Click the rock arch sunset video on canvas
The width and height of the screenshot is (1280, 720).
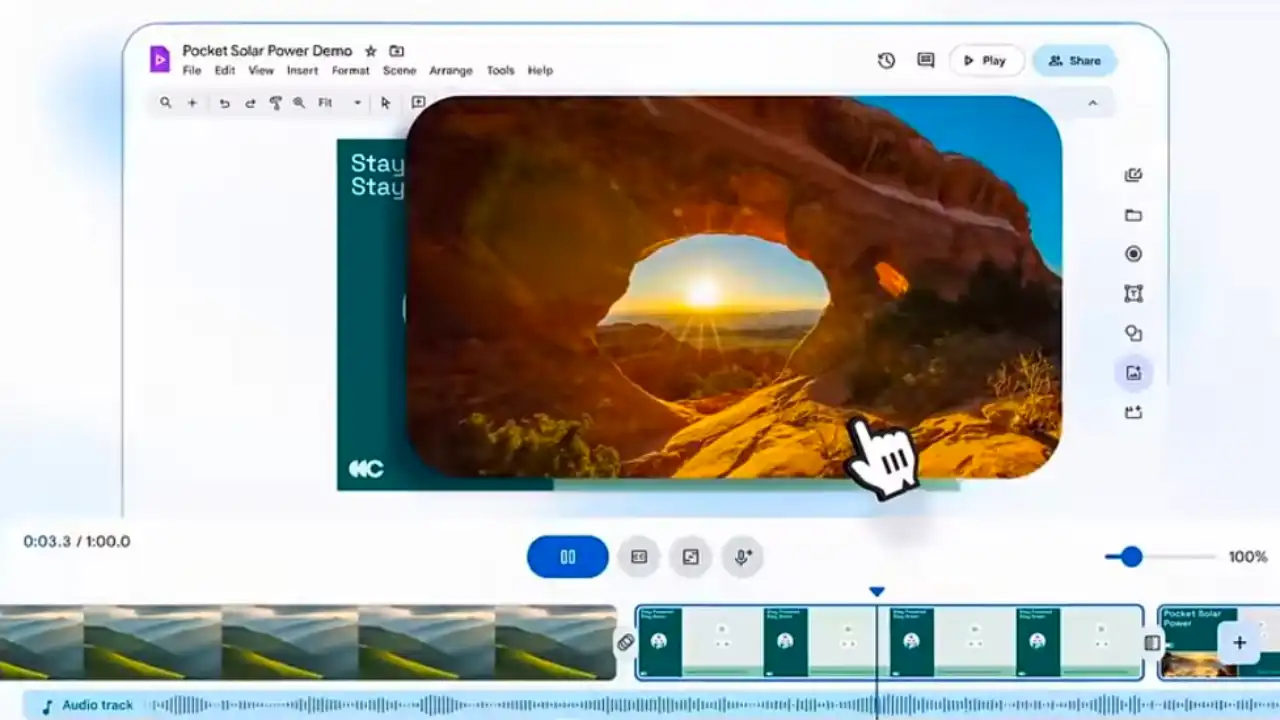[x=734, y=286]
